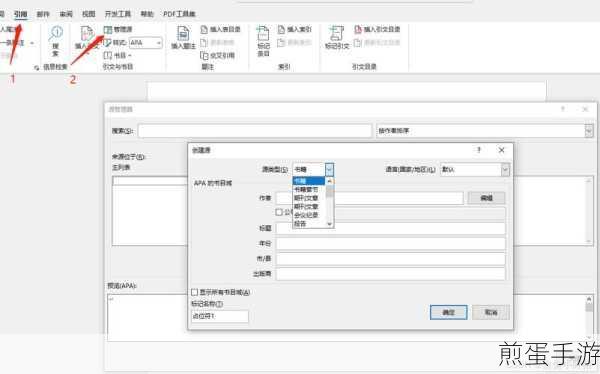600x374 pixels.
Task: Click the right source list scrollbar
Action: (x=589, y=211)
